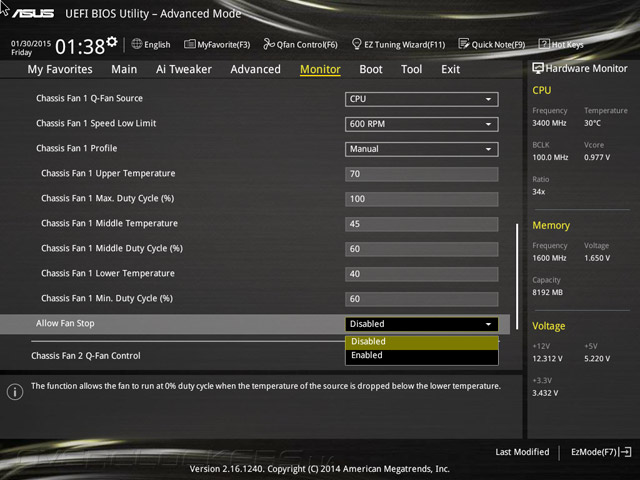This screenshot has height=480, width=640.
Task: Edit the Lower Temperature field value 40
Action: pos(422,274)
